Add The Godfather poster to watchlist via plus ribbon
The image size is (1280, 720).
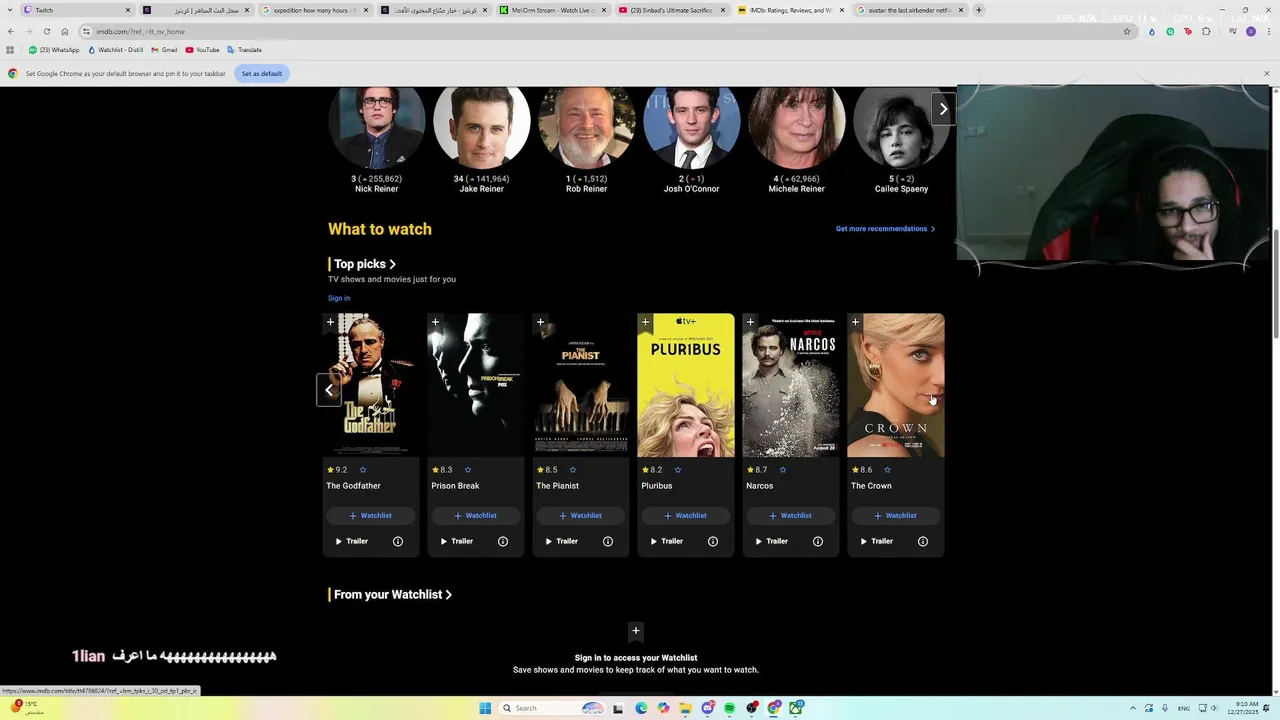click(x=331, y=323)
